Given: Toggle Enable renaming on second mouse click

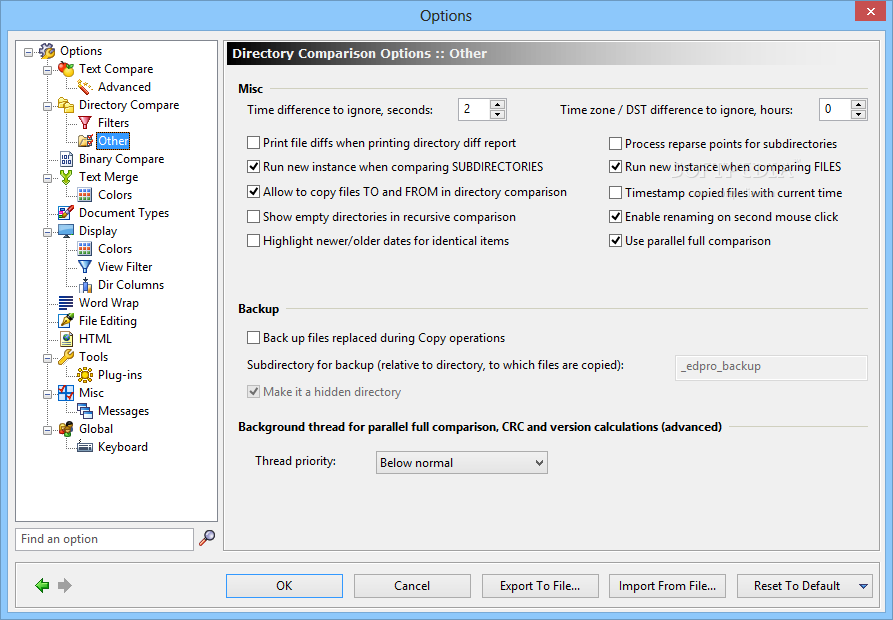Looking at the screenshot, I should coord(615,217).
